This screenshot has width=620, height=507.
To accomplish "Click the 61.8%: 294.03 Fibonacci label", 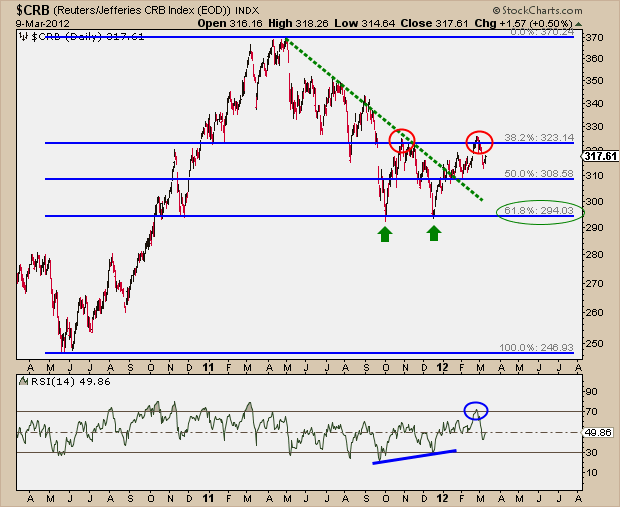I will click(539, 210).
